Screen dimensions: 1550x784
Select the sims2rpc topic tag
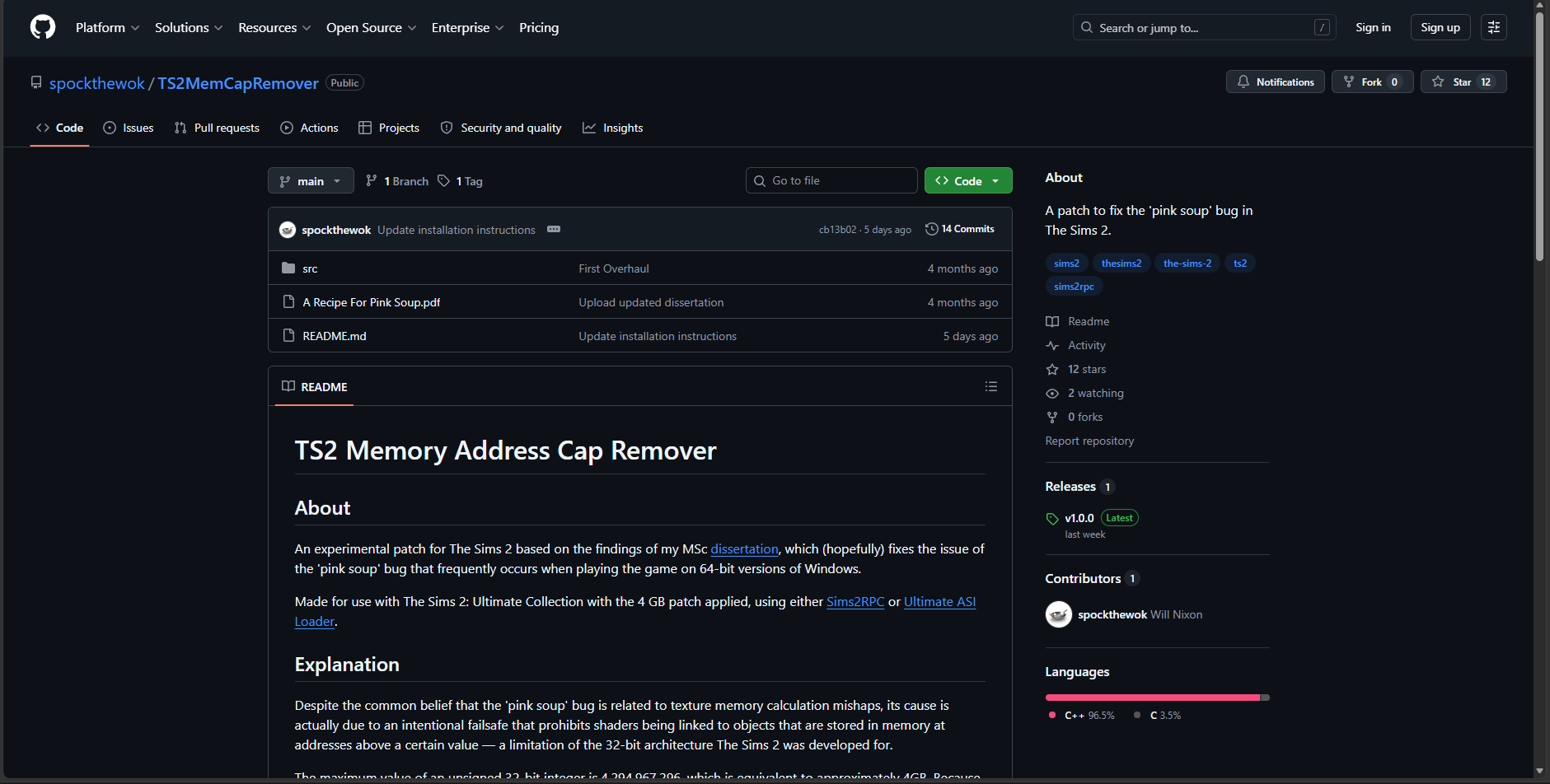[1074, 286]
